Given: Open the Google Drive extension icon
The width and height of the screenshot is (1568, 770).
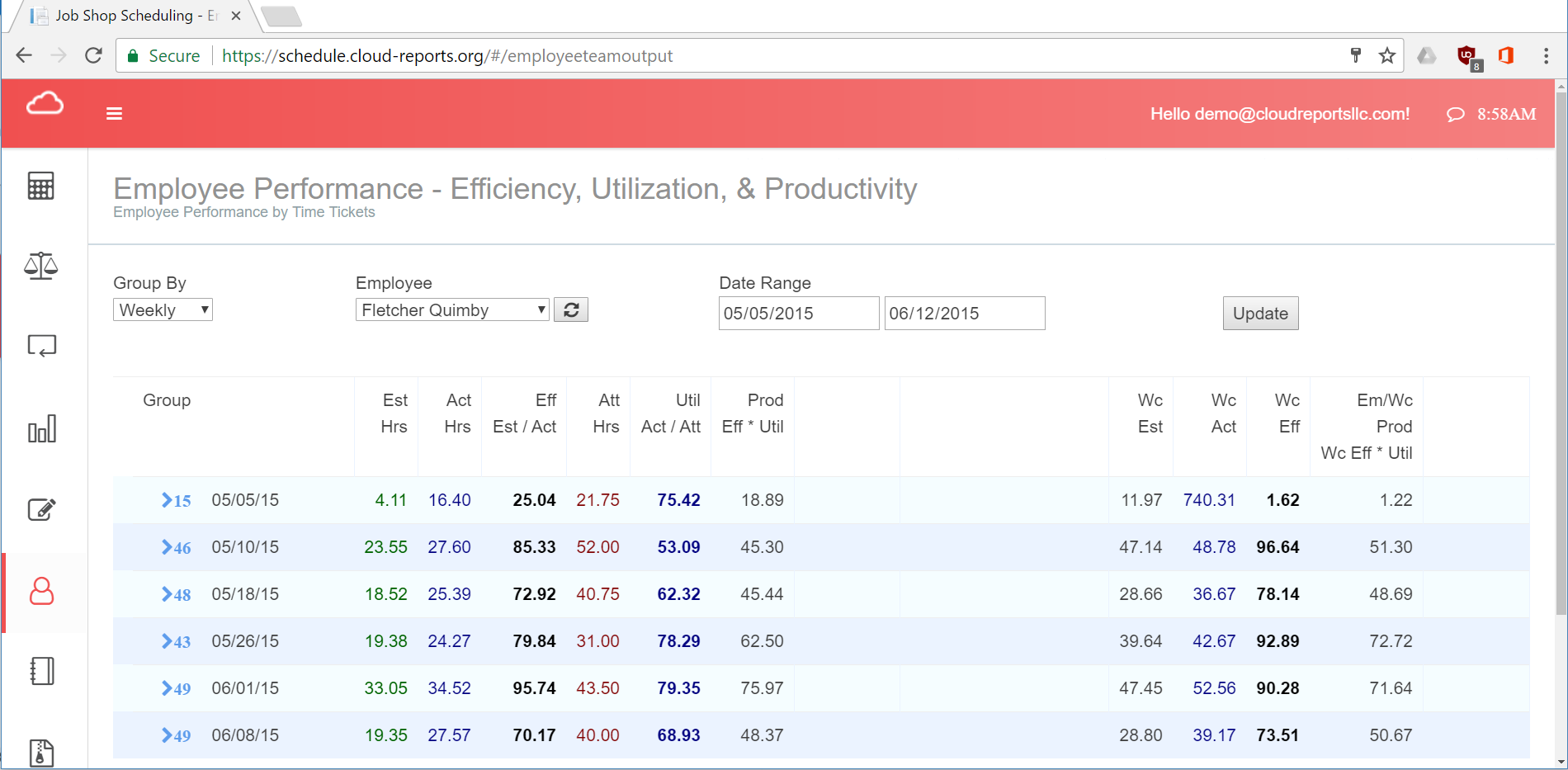Looking at the screenshot, I should 1427,55.
